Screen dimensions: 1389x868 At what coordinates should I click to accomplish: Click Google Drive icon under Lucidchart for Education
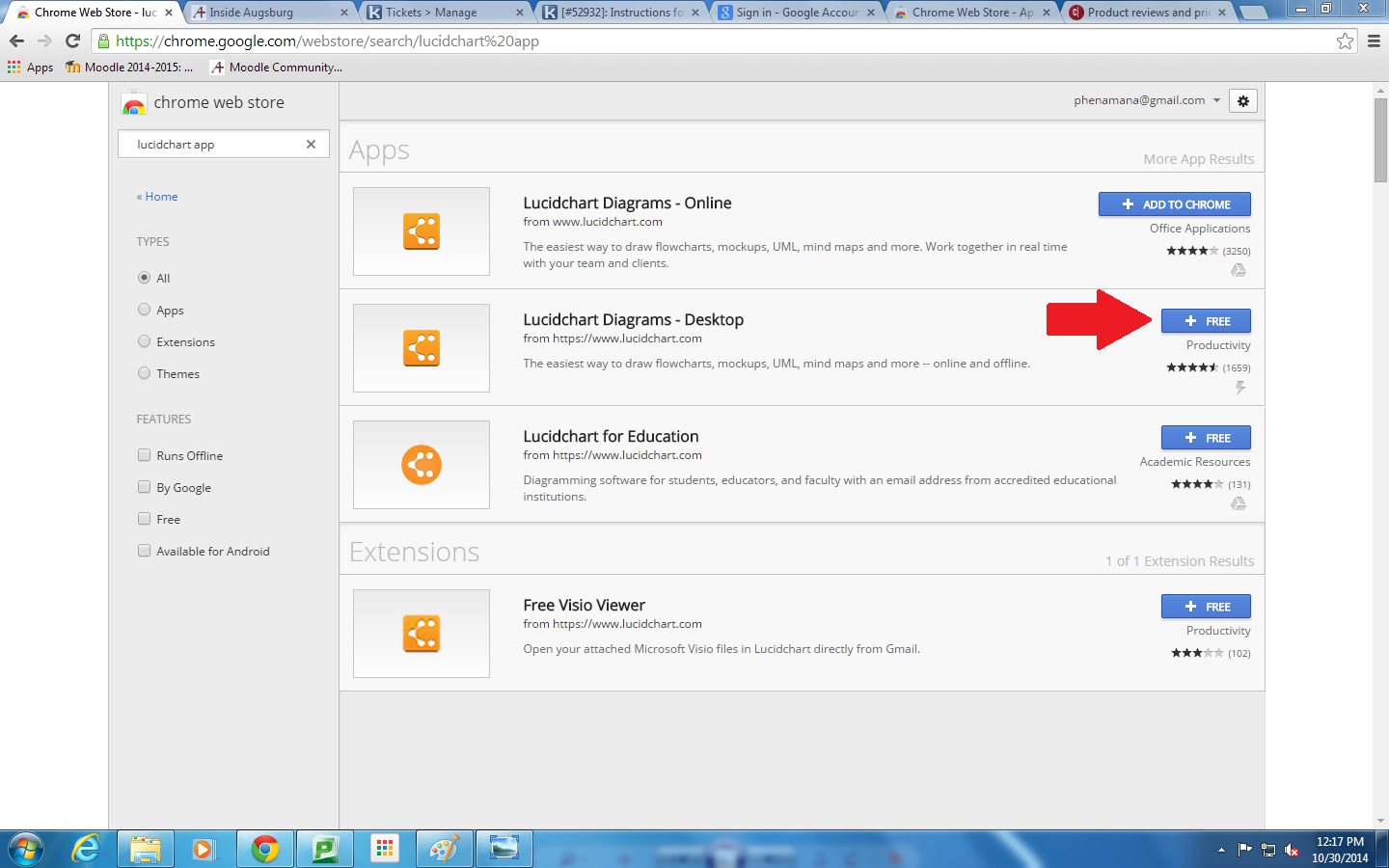(x=1239, y=504)
